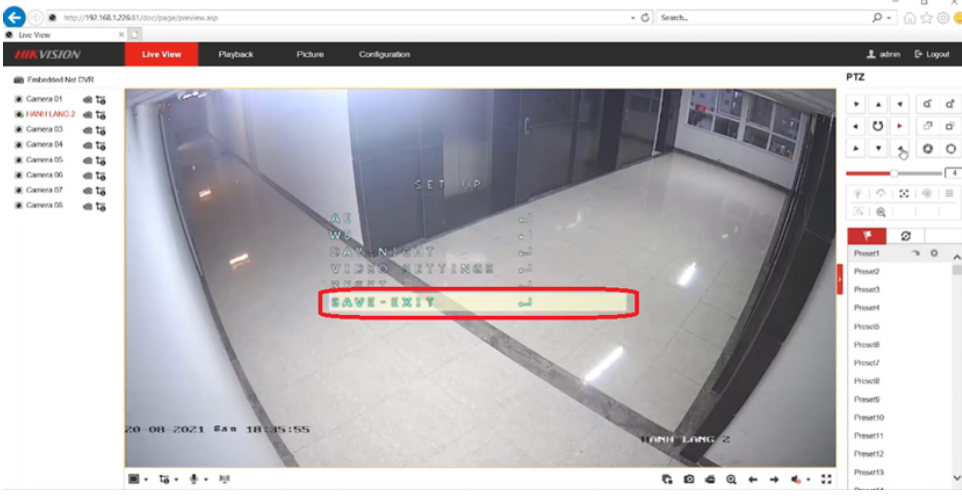This screenshot has height=496, width=962.
Task: Go to previous page arrow in toolbar
Action: (x=753, y=480)
